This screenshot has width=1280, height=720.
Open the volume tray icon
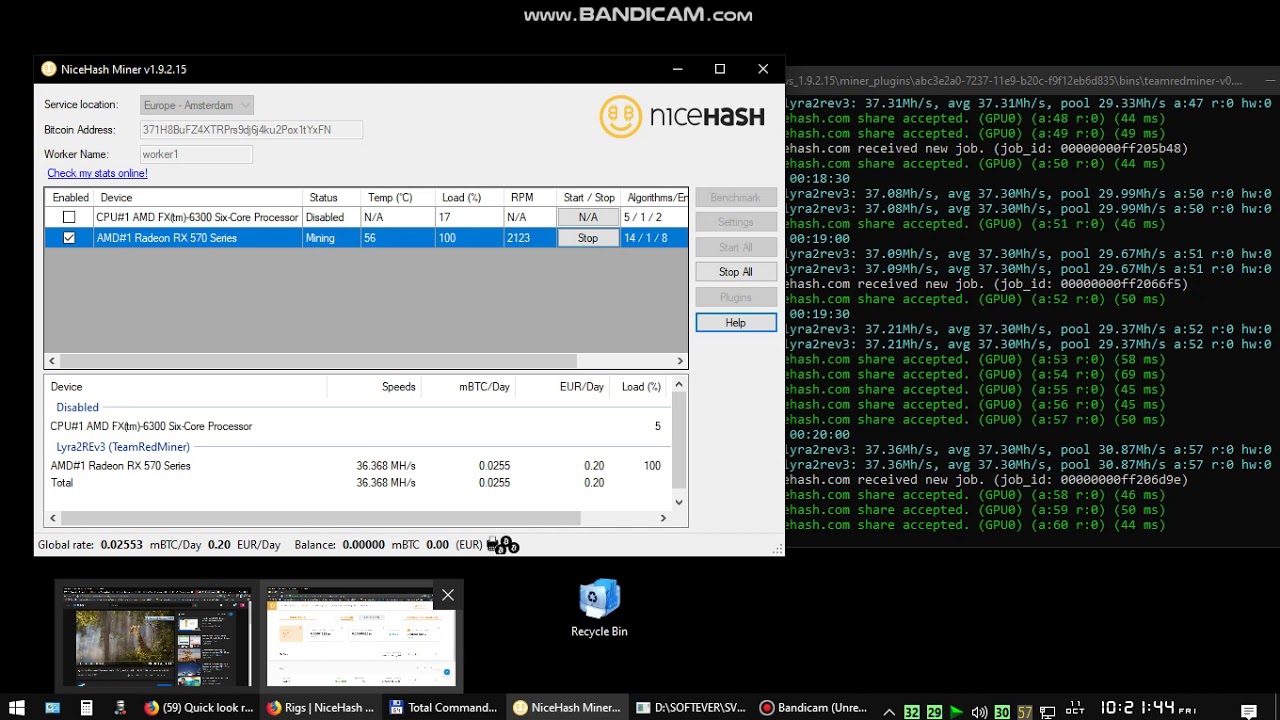click(x=979, y=712)
